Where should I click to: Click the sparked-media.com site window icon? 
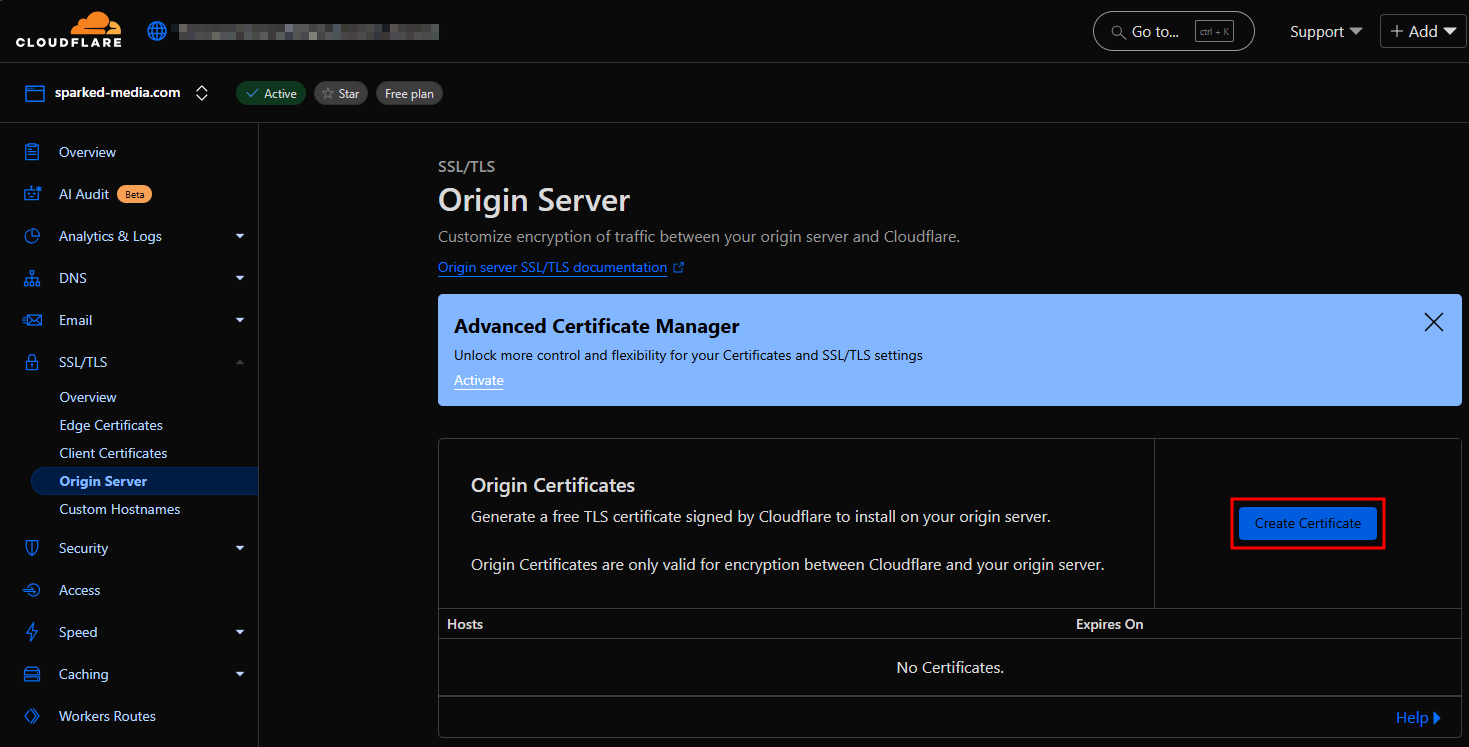tap(35, 93)
